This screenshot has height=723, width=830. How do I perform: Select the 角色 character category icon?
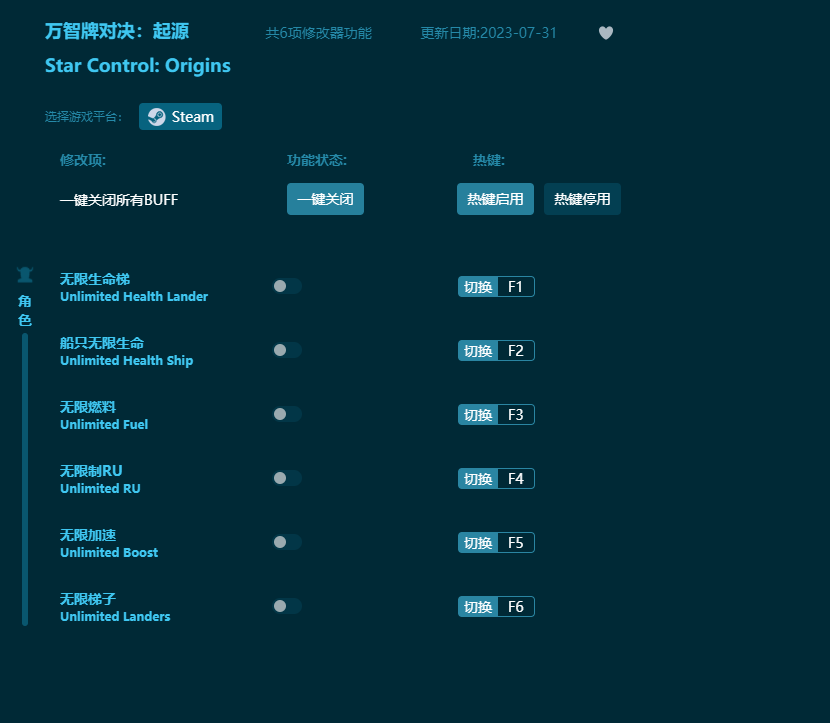(24, 273)
